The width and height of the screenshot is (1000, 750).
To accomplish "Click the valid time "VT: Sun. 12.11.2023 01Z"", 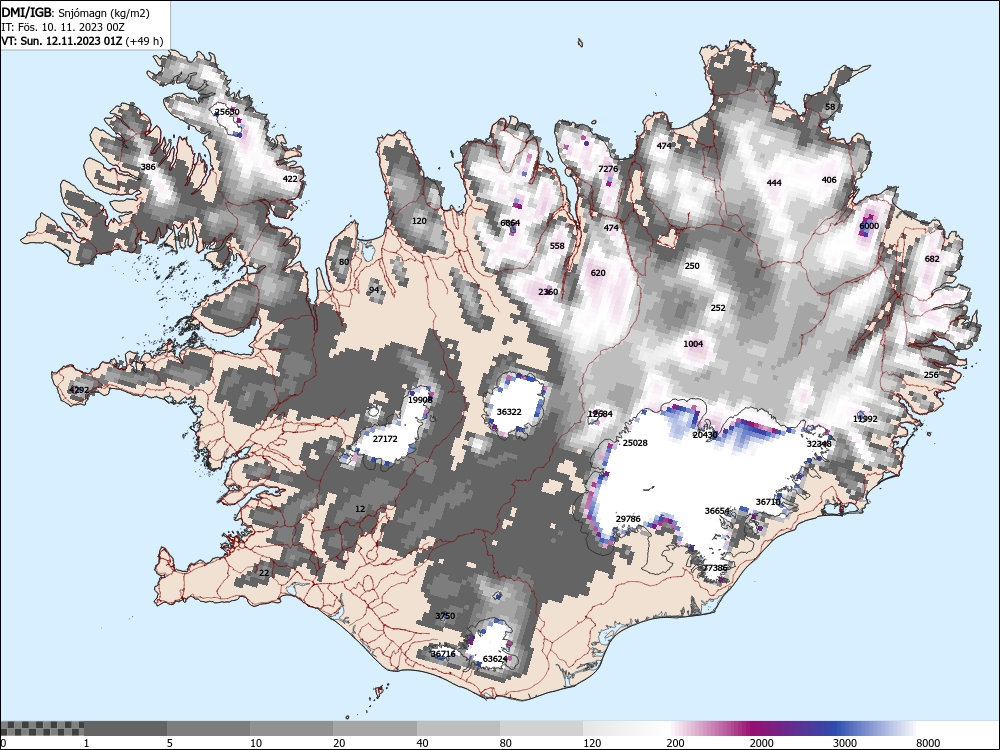I will pyautogui.click(x=62, y=41).
